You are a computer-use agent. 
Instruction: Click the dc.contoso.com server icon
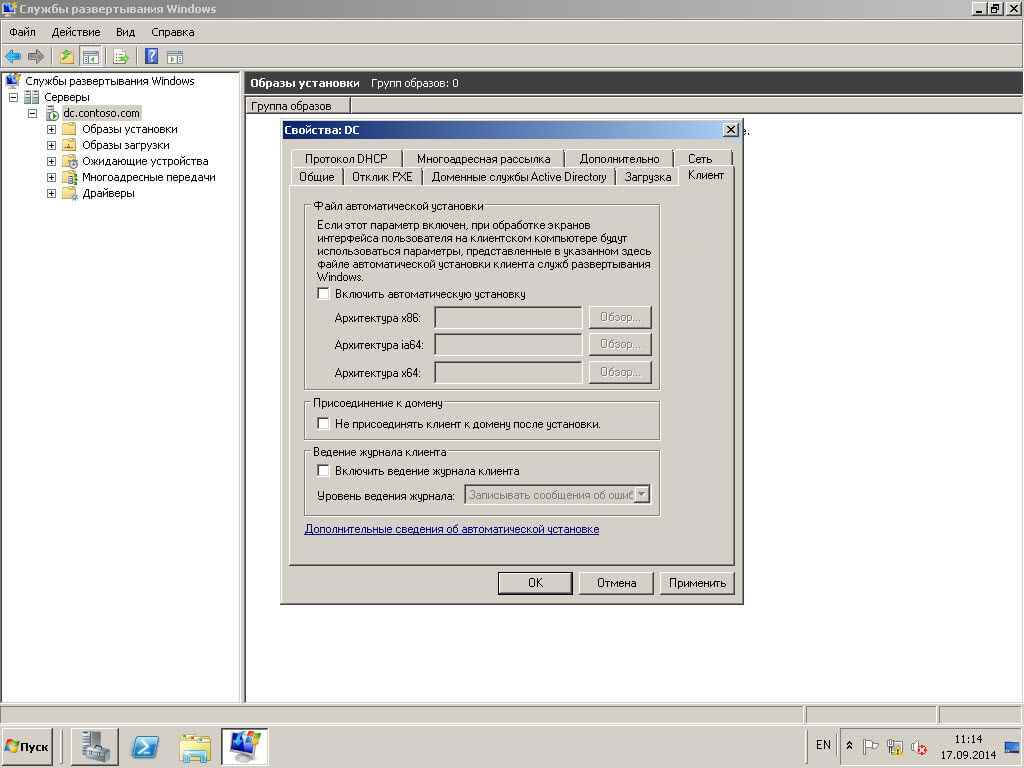coord(52,113)
